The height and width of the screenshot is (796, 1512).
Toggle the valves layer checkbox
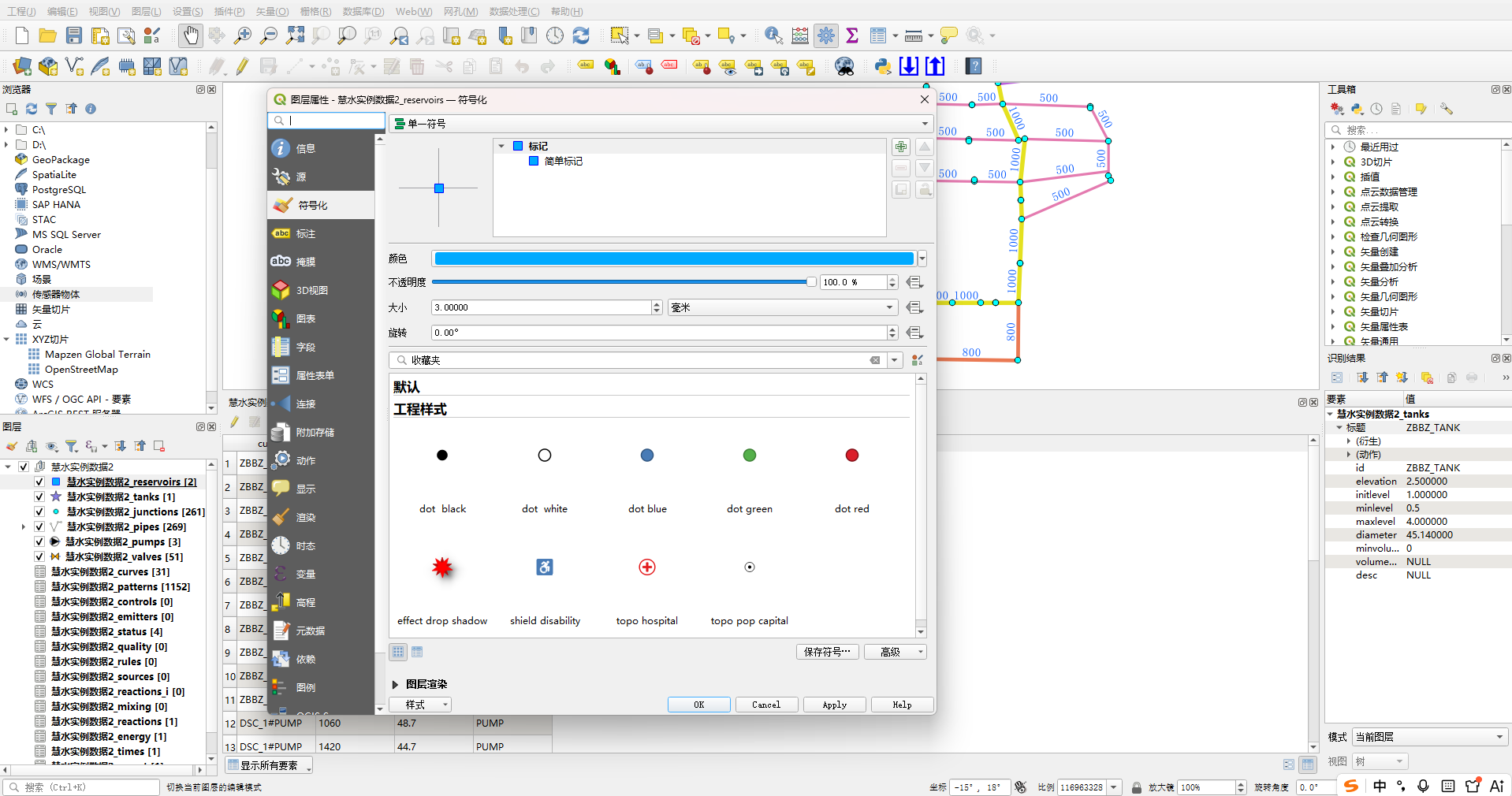[x=39, y=556]
